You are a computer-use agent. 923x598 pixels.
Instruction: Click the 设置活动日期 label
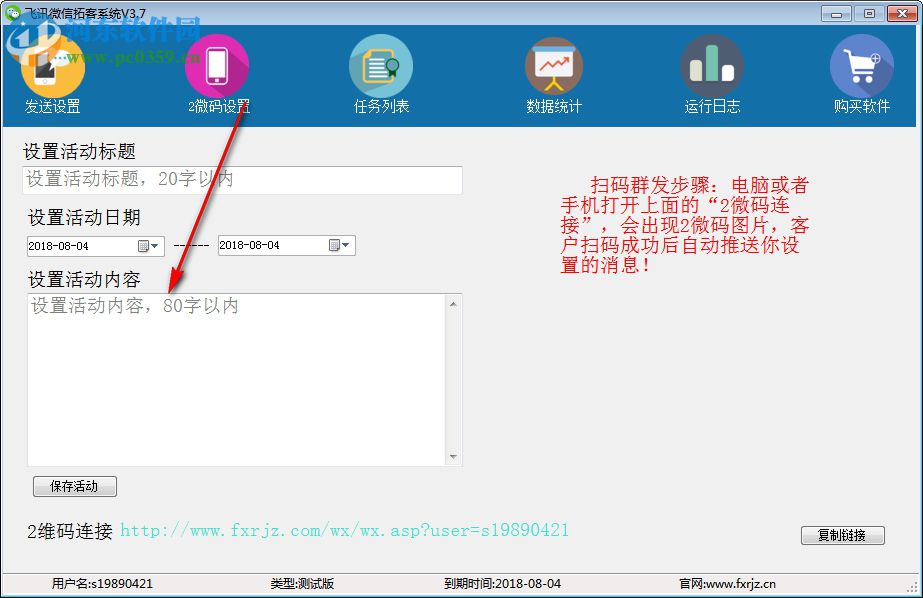84,218
